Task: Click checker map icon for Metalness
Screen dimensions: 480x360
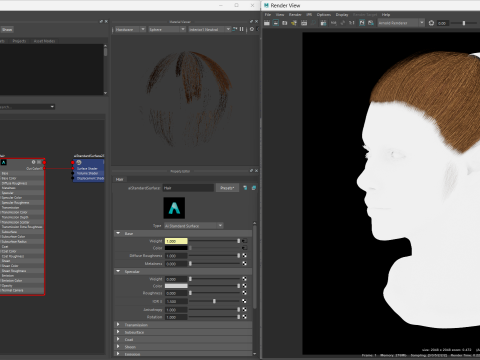Action: pyautogui.click(x=244, y=263)
